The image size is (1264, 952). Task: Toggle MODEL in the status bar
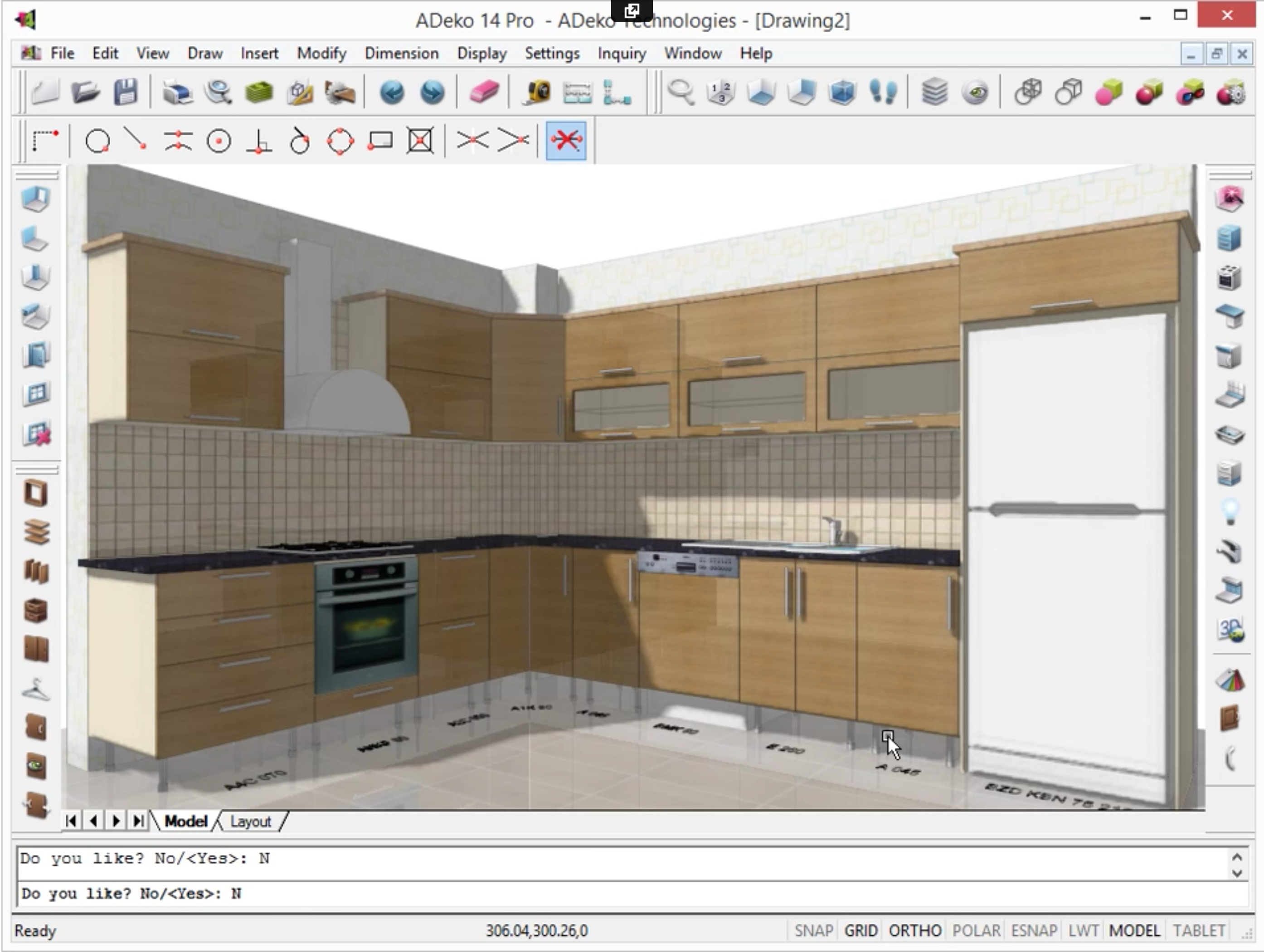1134,930
